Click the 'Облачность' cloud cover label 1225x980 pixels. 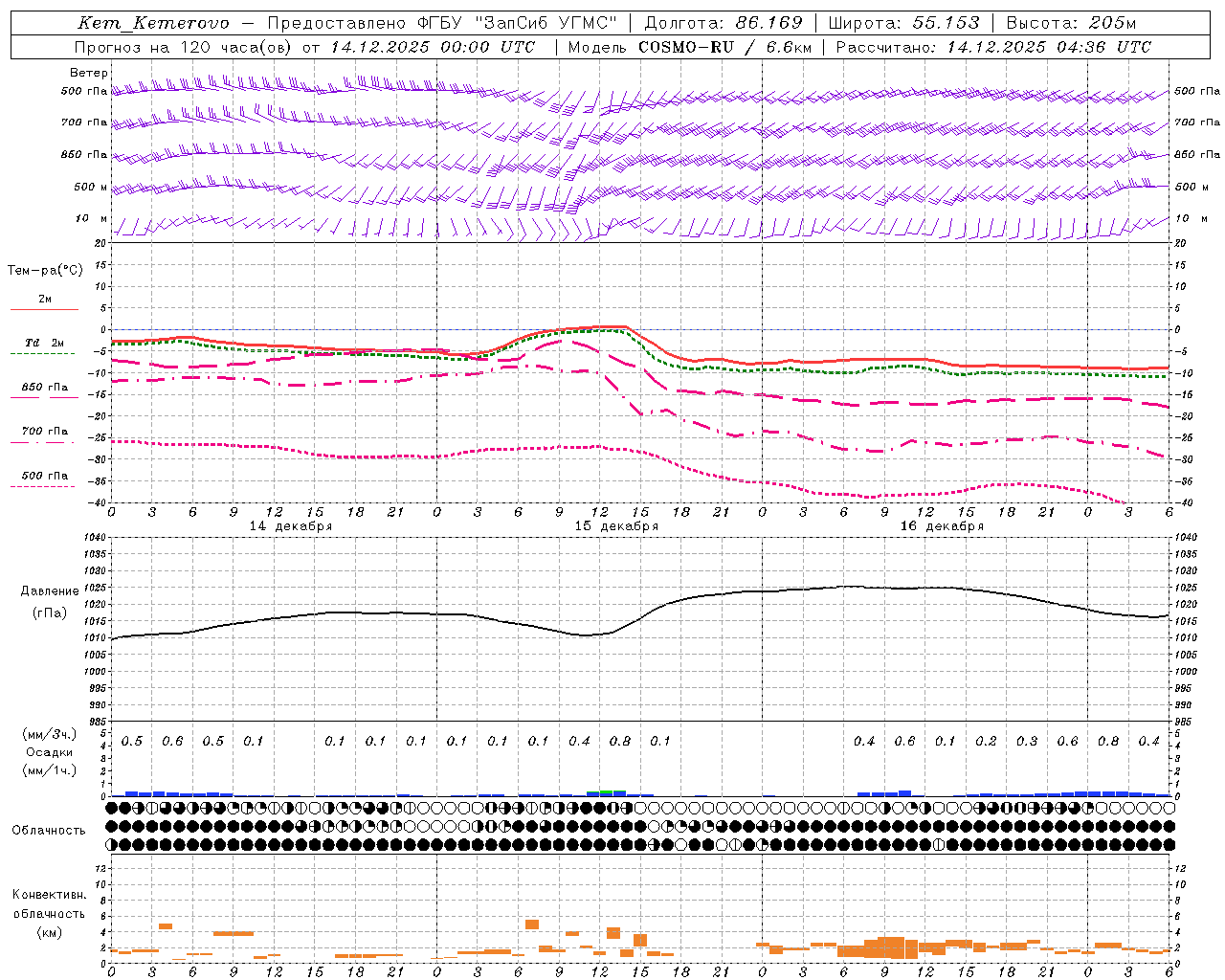(49, 831)
